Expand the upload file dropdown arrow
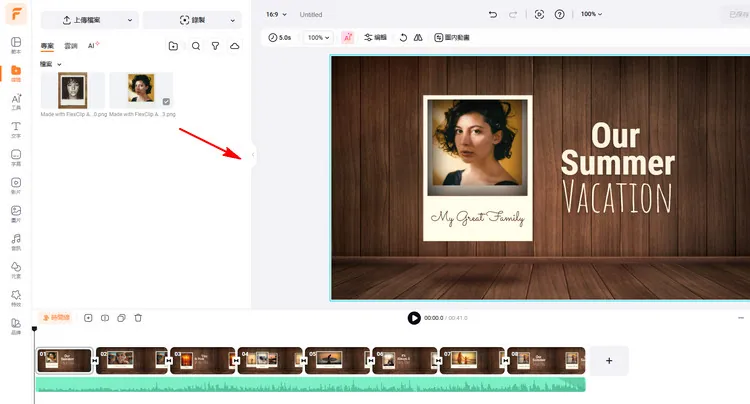 tap(128, 20)
